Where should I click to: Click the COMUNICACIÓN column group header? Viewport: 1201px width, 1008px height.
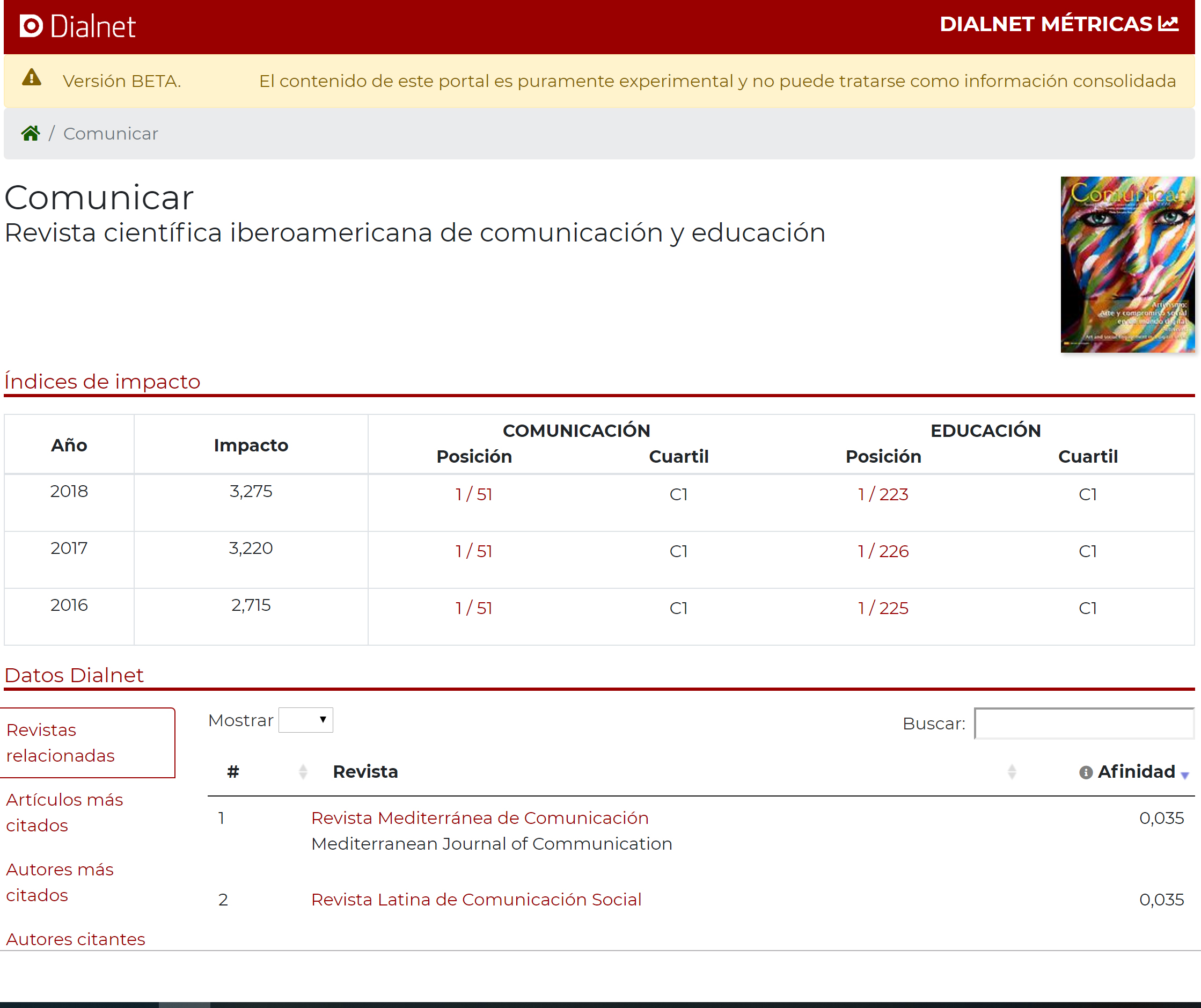point(576,430)
